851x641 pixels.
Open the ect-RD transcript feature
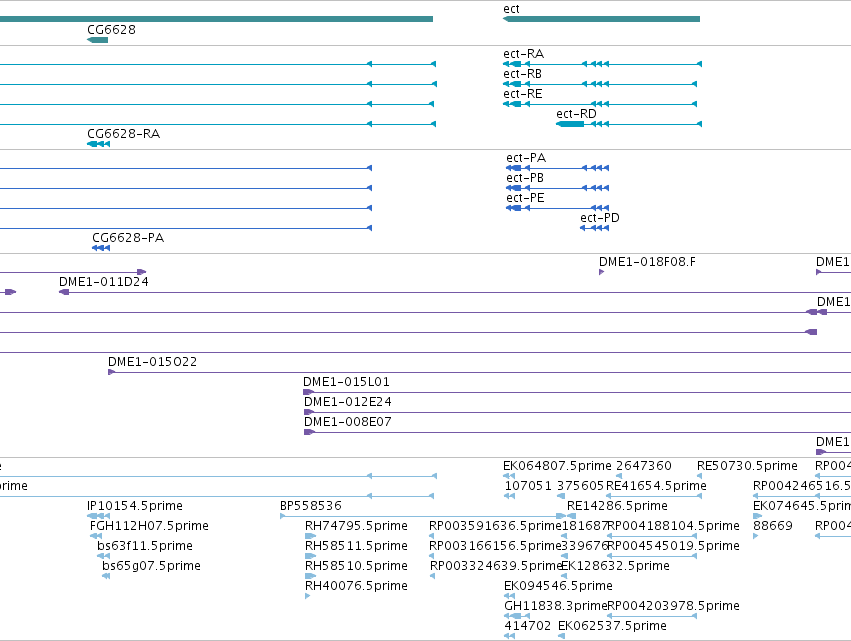pyautogui.click(x=629, y=124)
